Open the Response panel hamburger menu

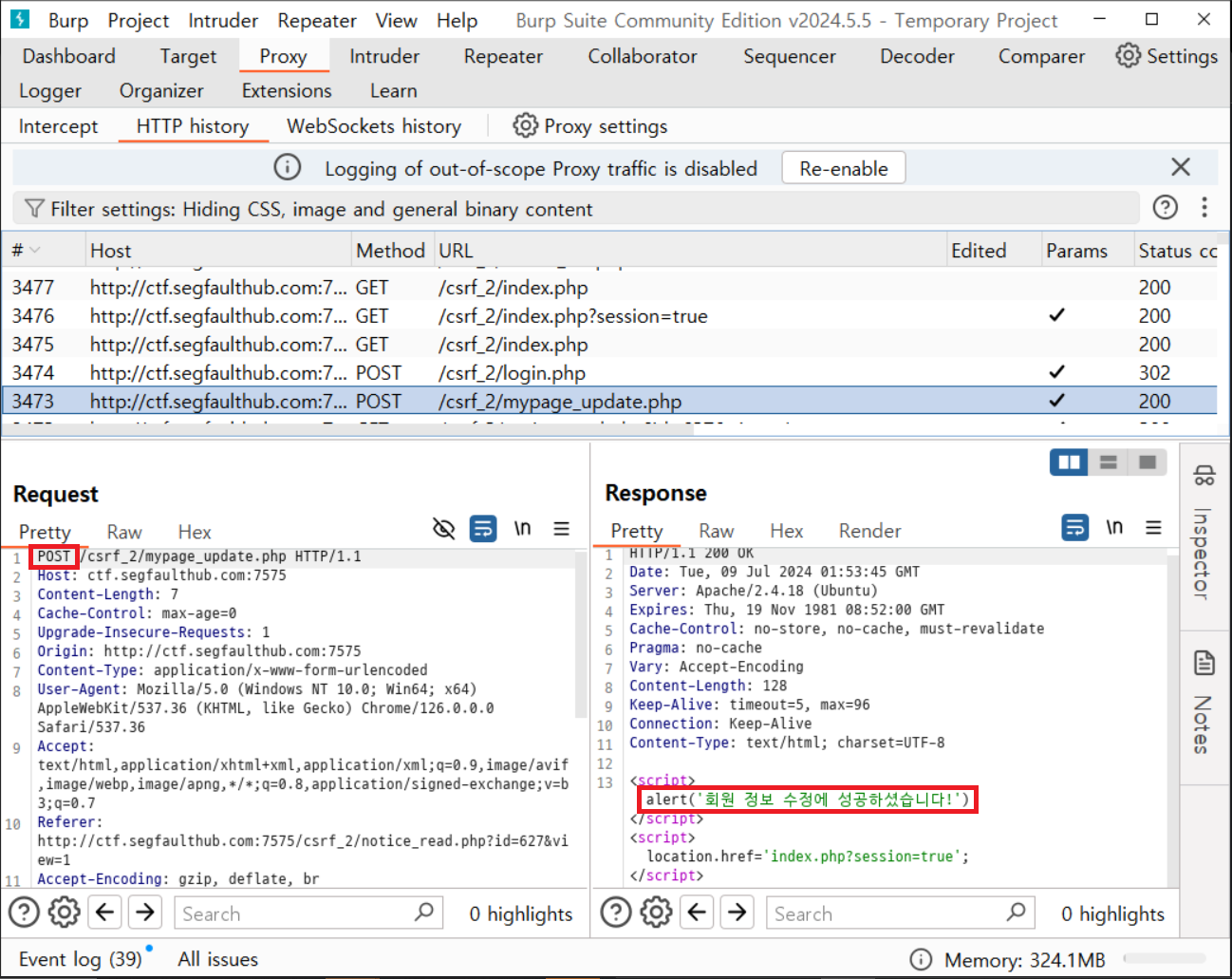[1153, 527]
